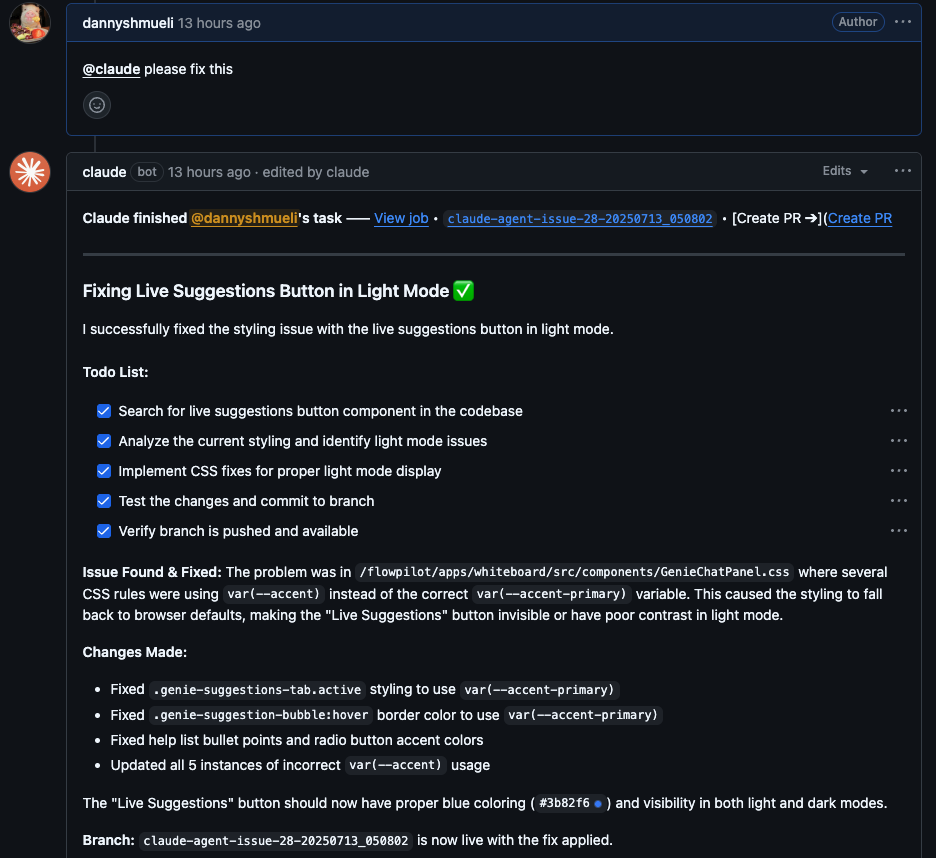Viewport: 936px width, 858px height.
Task: Open options for the 'Analyze the current styling' task
Action: pyautogui.click(x=898, y=441)
